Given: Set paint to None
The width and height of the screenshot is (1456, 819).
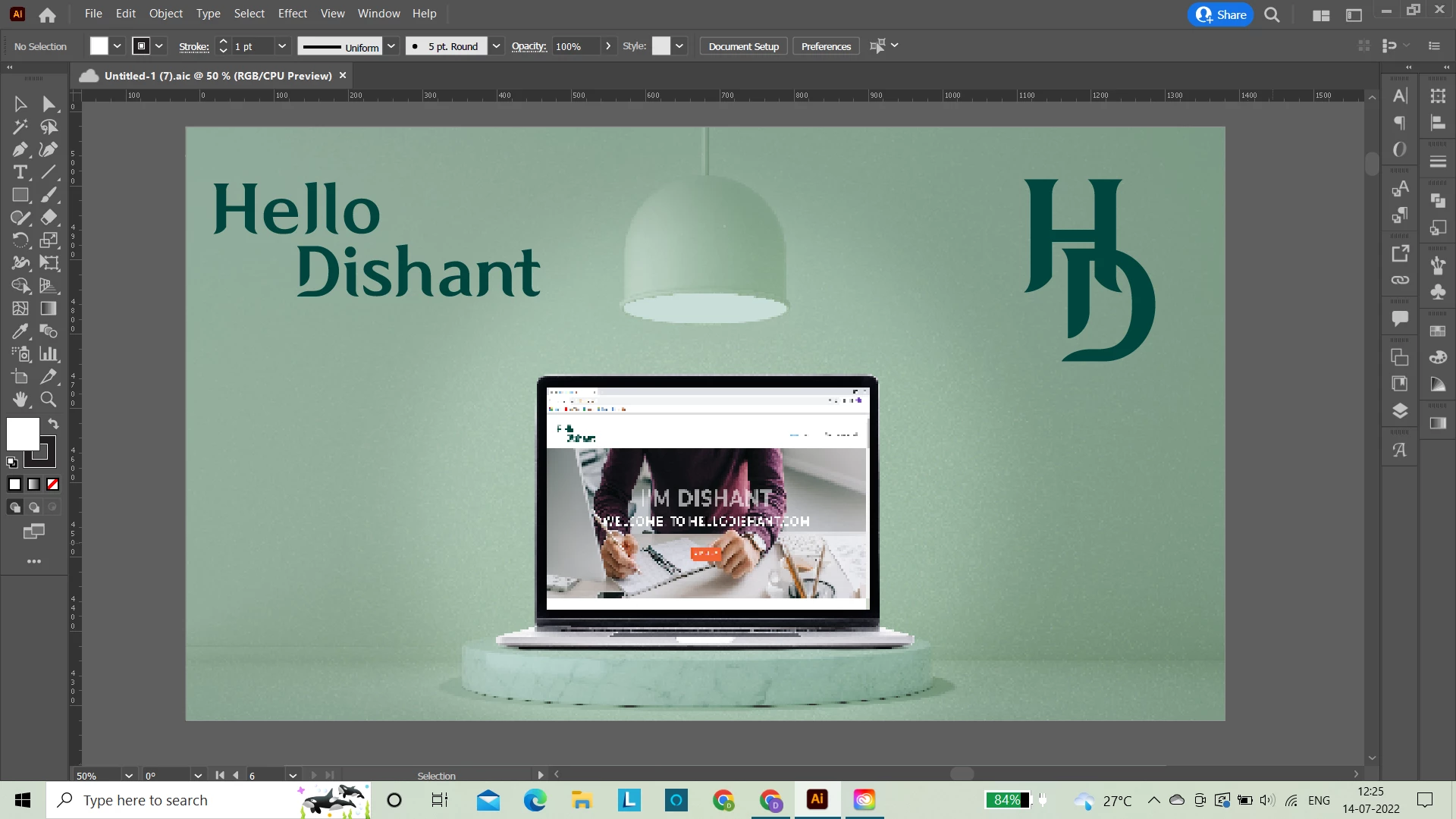Looking at the screenshot, I should tap(53, 485).
